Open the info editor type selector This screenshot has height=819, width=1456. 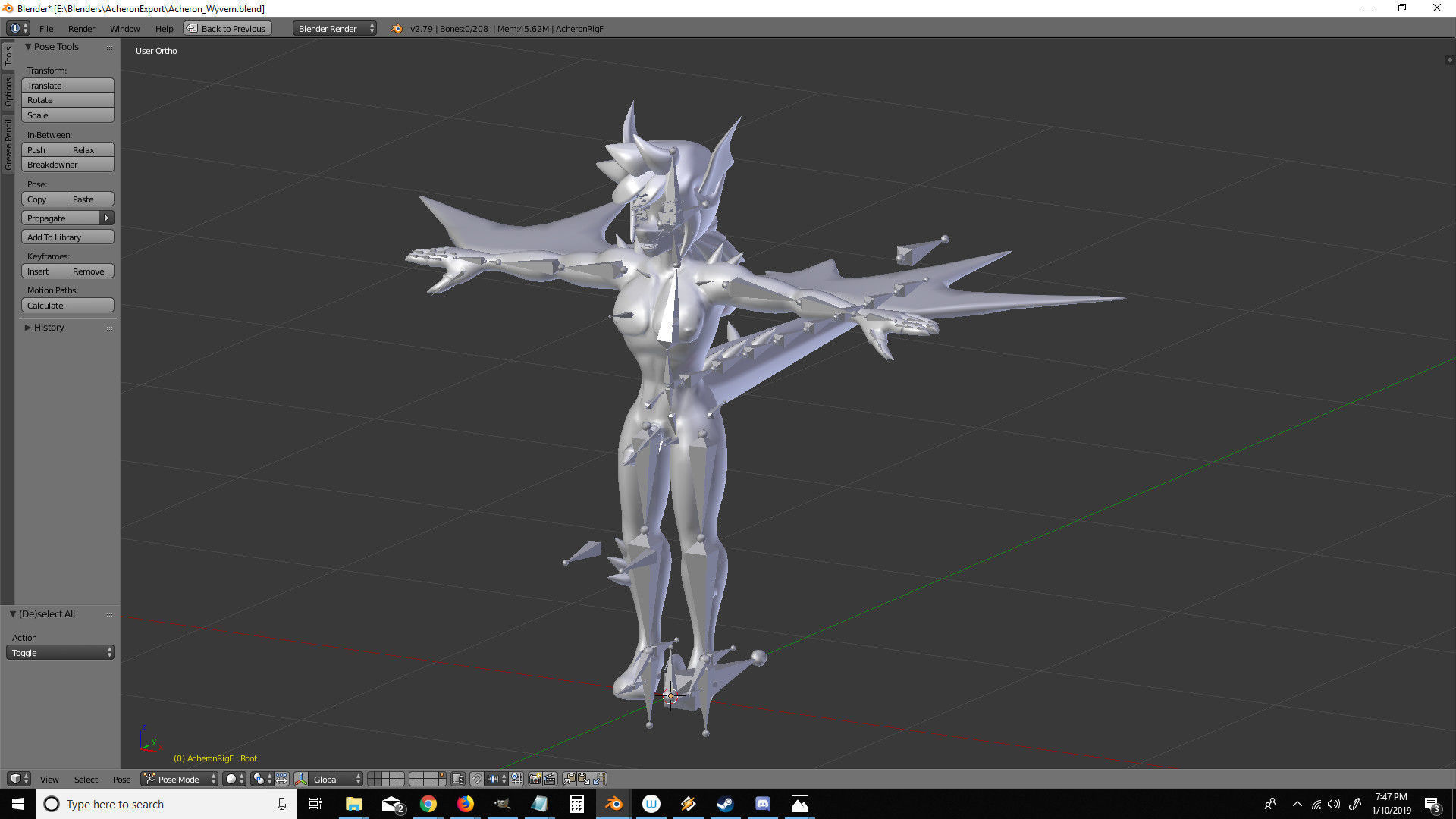coord(18,29)
